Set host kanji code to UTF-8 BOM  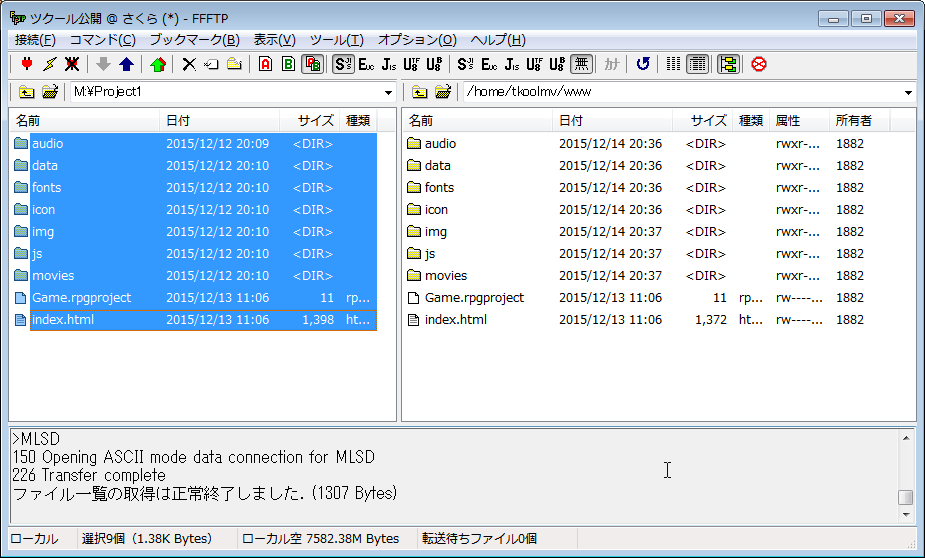(434, 64)
